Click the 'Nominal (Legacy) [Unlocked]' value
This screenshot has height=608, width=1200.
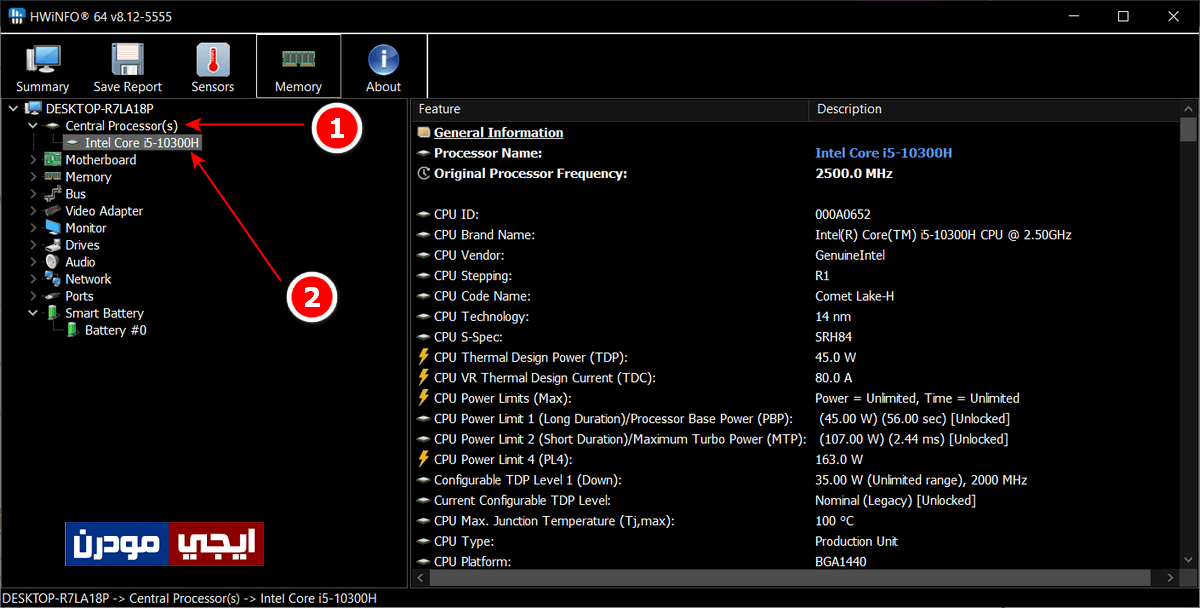(895, 500)
